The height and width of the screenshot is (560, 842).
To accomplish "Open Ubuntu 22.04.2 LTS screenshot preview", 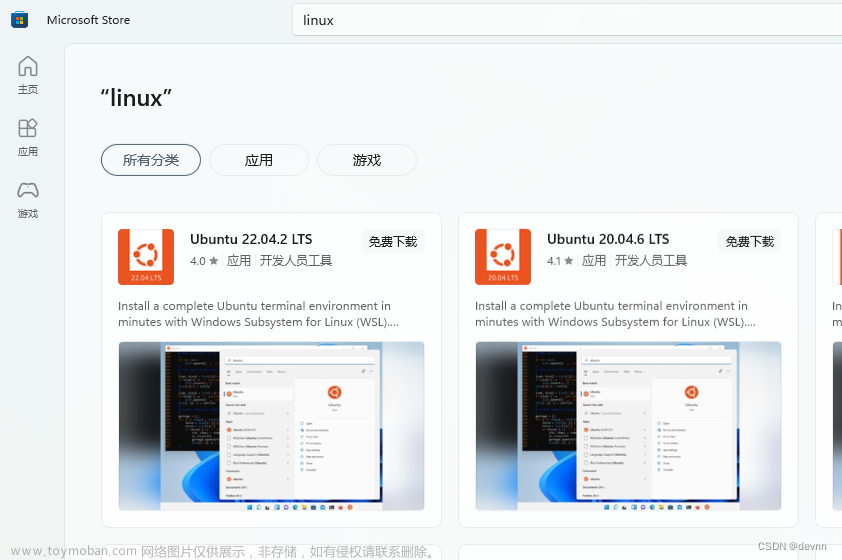I will tap(271, 426).
